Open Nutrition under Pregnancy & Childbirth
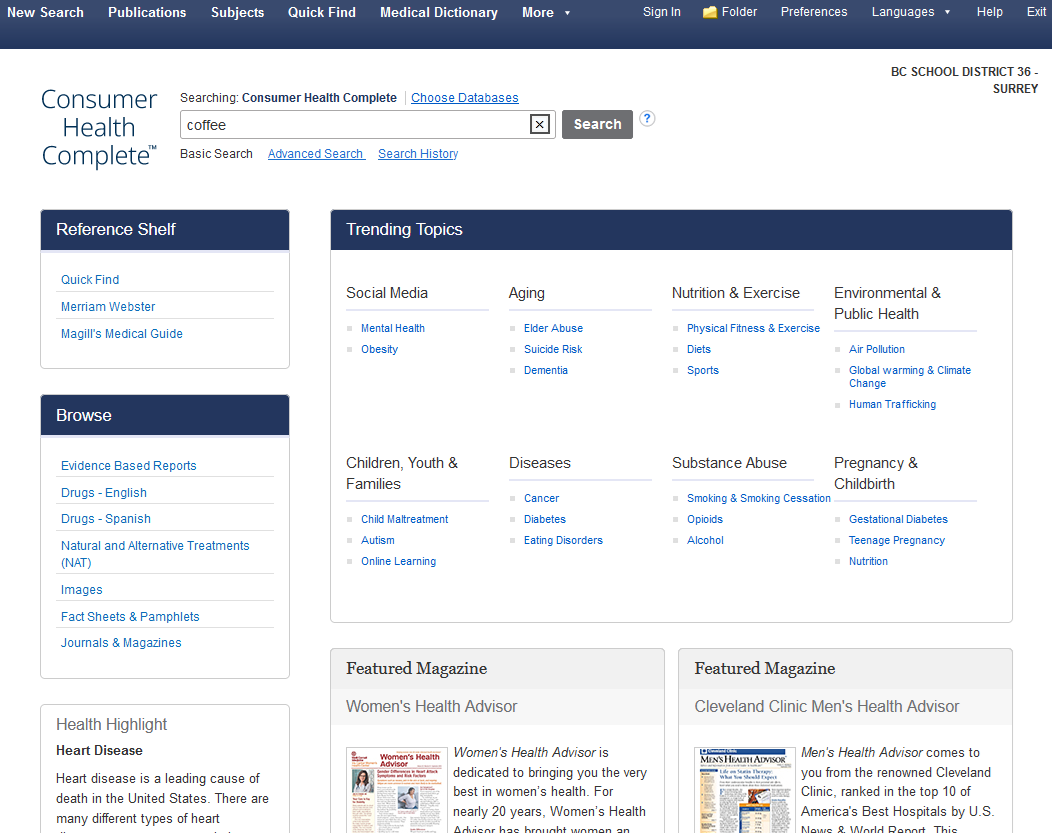 click(868, 561)
